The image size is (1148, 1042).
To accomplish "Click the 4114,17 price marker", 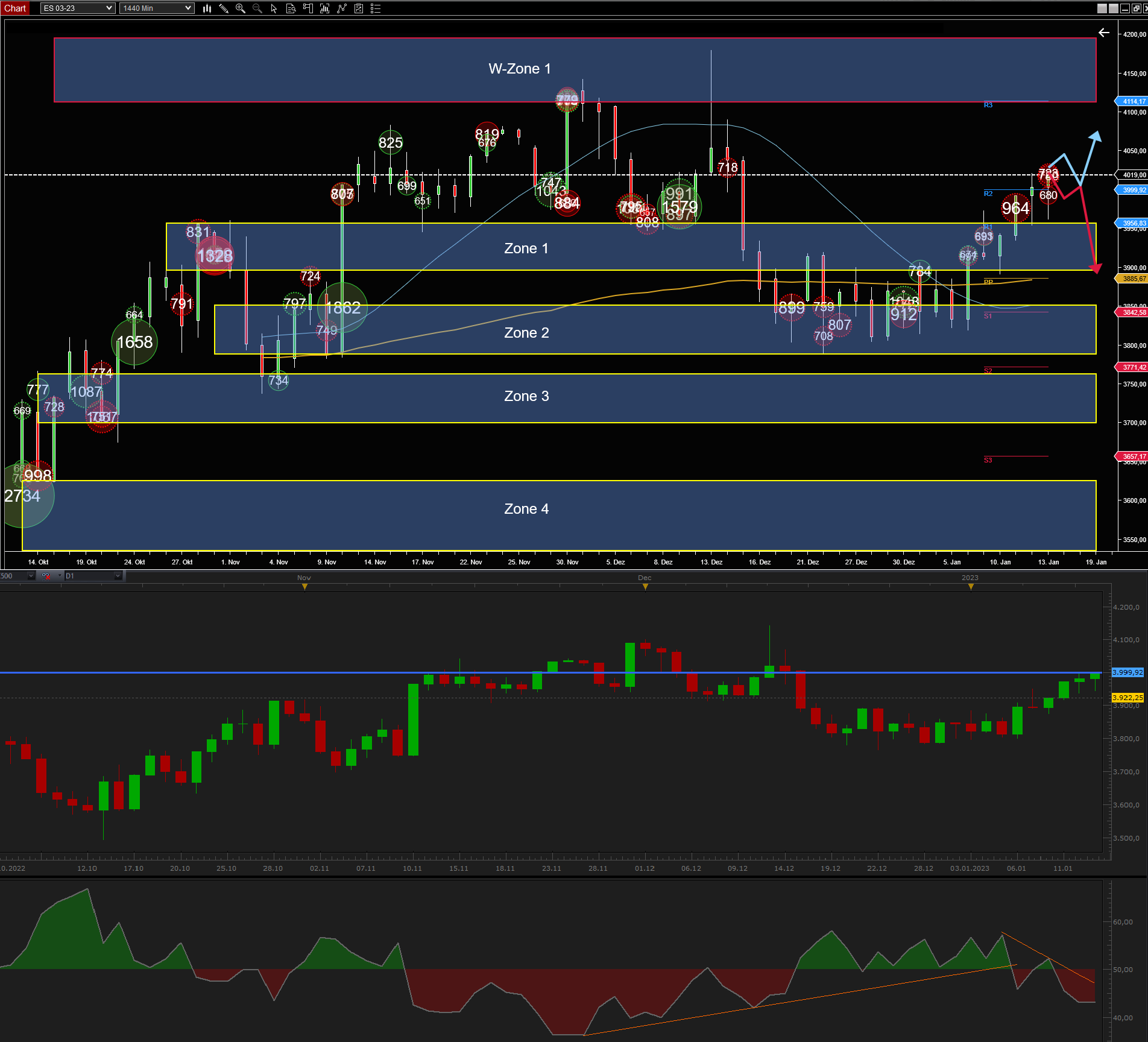I will tap(1132, 101).
